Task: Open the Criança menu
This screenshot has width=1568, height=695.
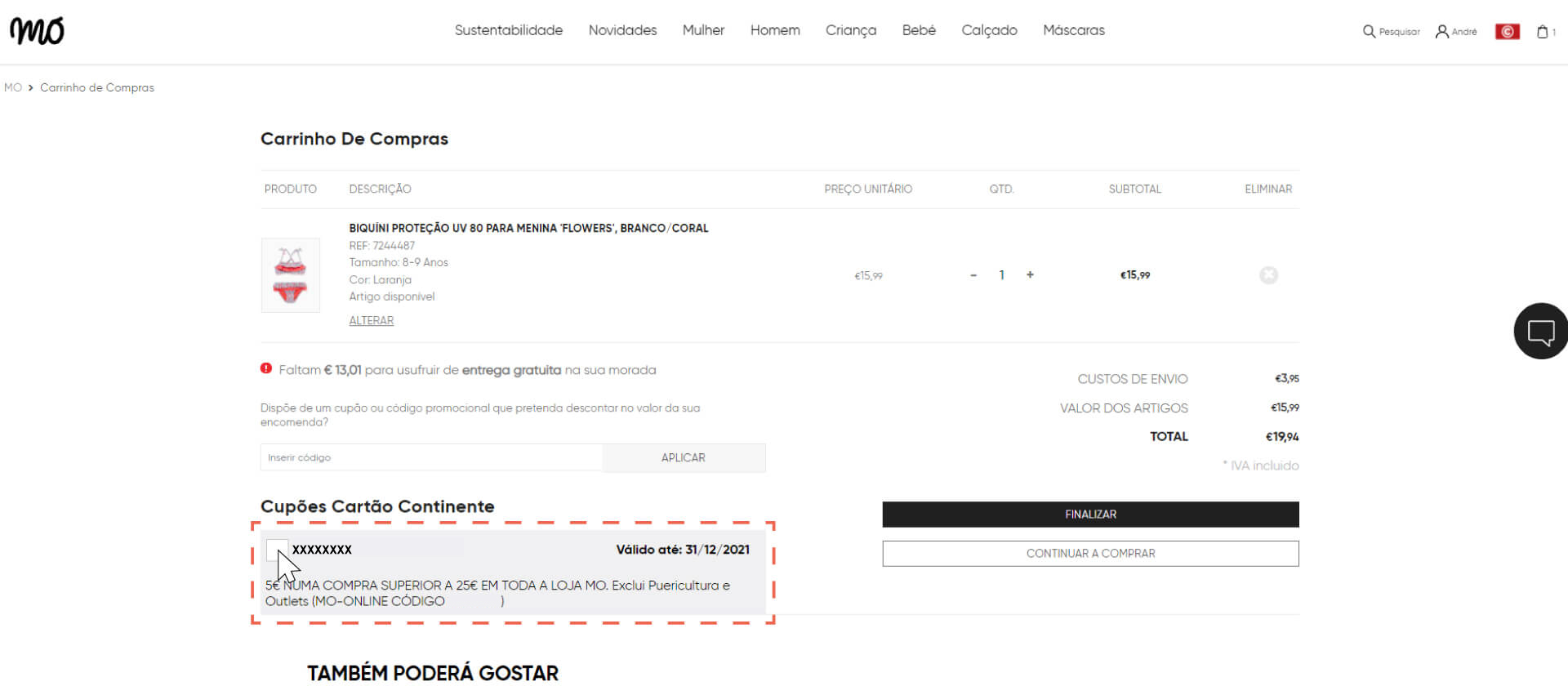Action: pyautogui.click(x=851, y=30)
